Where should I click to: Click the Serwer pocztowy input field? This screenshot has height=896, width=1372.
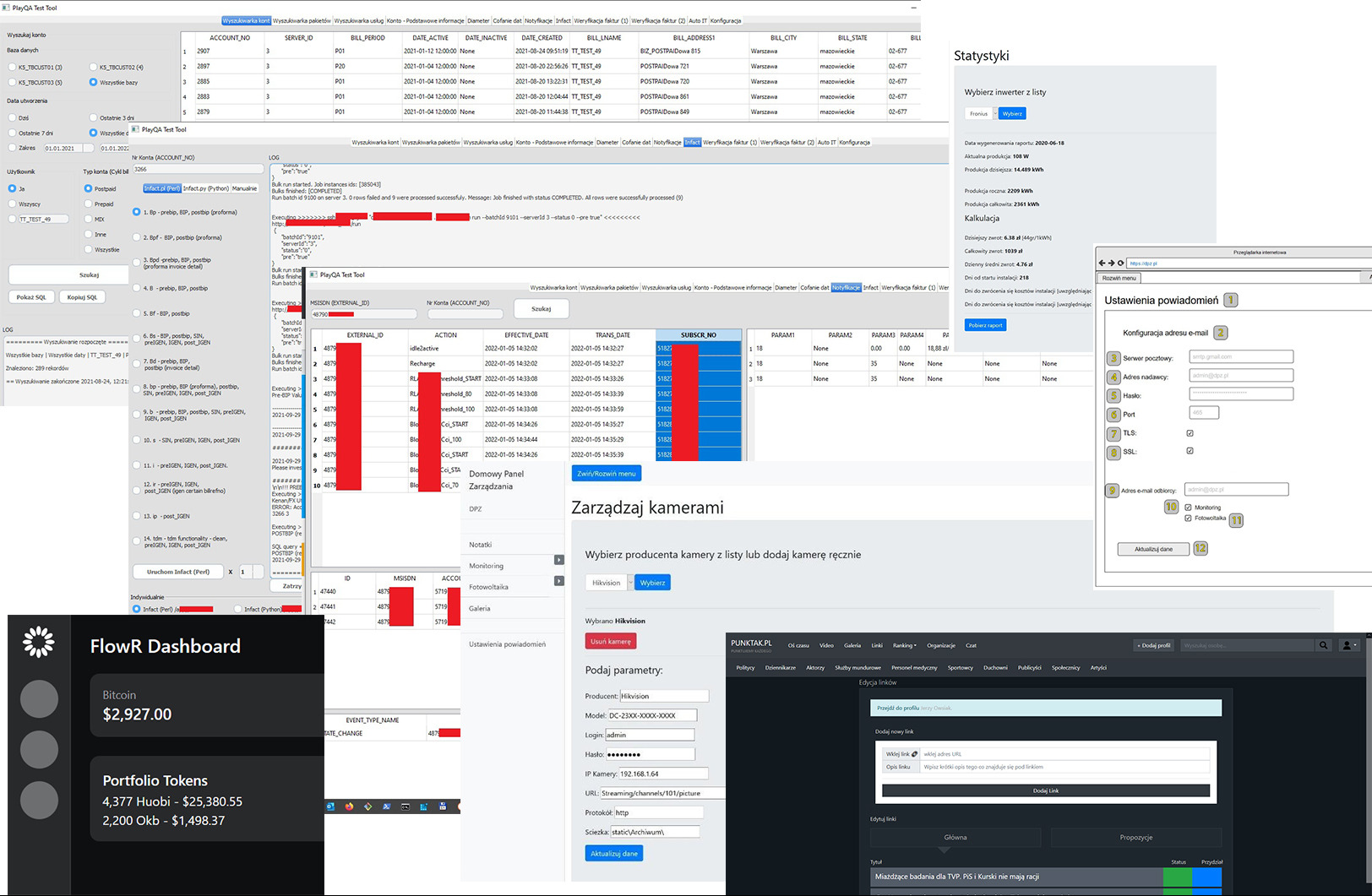pos(1240,357)
